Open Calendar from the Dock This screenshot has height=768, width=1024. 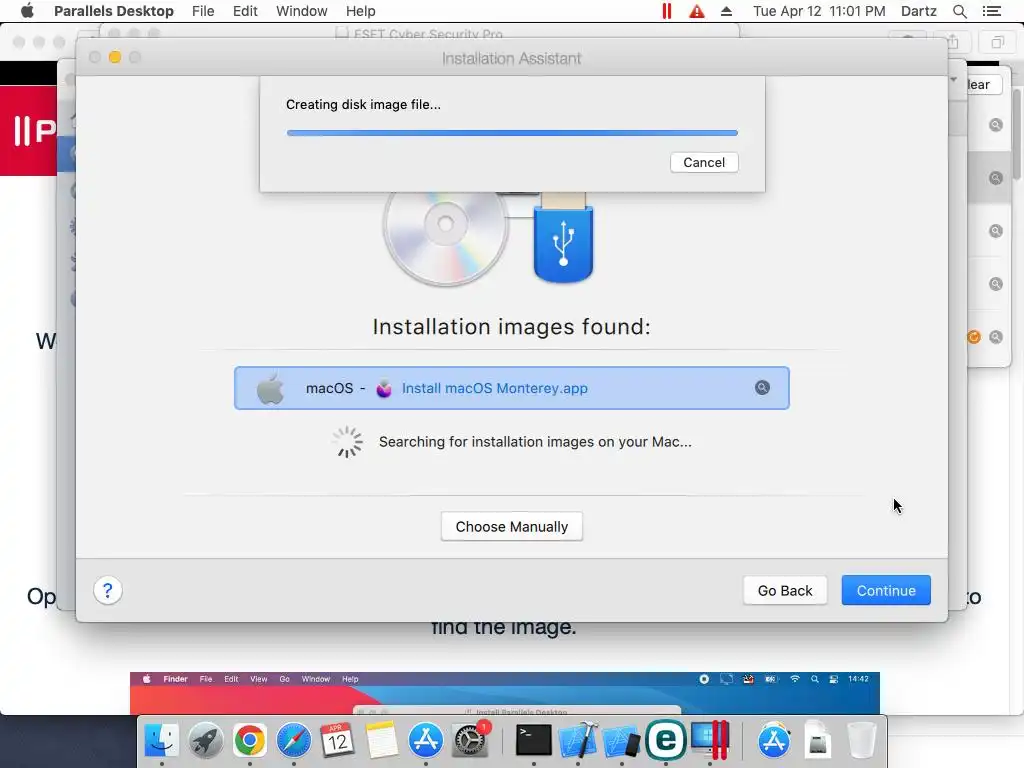coord(337,740)
